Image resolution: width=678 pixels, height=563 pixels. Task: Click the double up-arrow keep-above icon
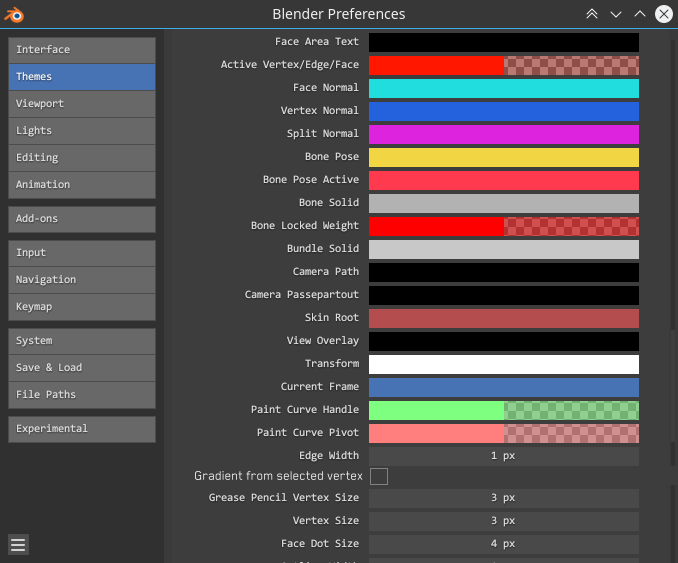pyautogui.click(x=592, y=14)
